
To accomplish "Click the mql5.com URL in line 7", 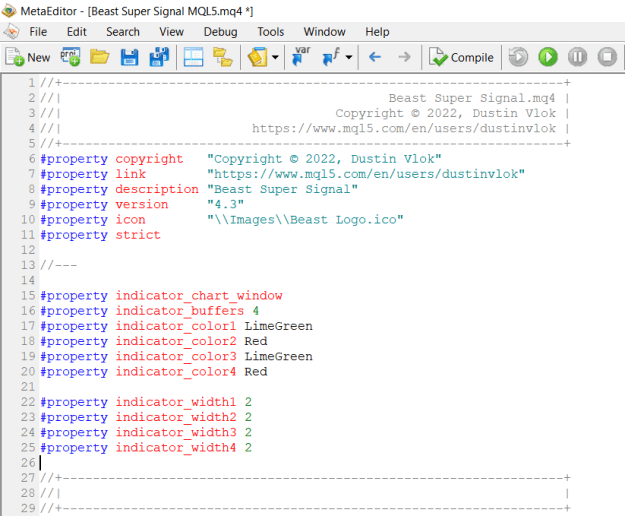I will [x=366, y=174].
